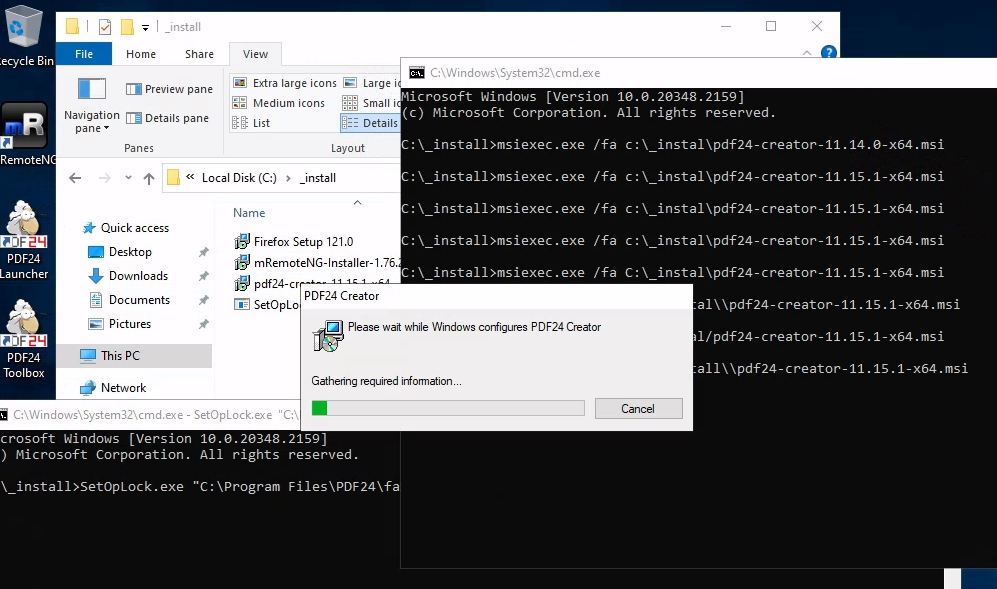Click cmd.exe title bar icon
This screenshot has width=997, height=589.
[x=416, y=73]
